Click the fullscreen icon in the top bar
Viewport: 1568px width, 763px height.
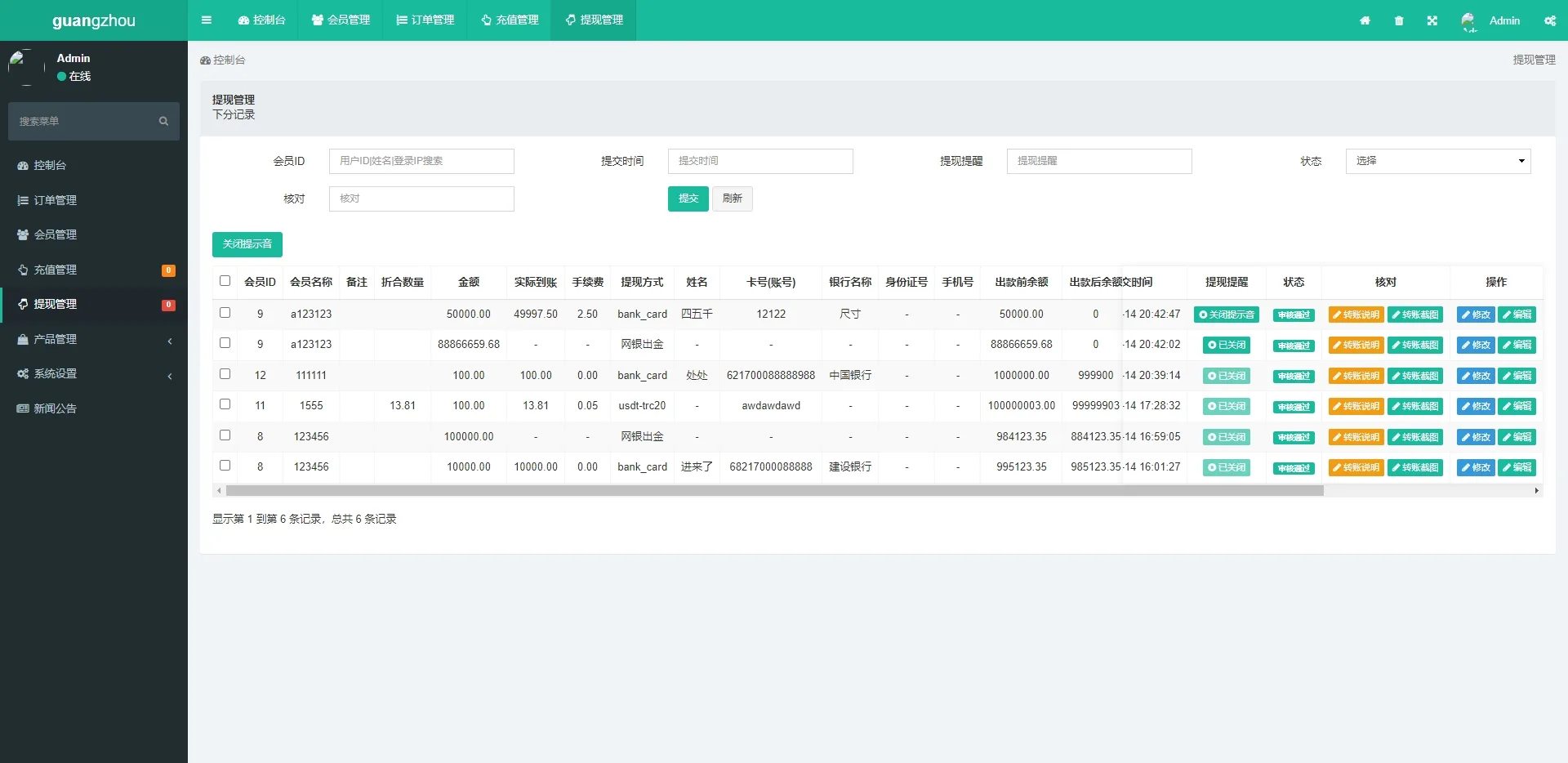1432,20
